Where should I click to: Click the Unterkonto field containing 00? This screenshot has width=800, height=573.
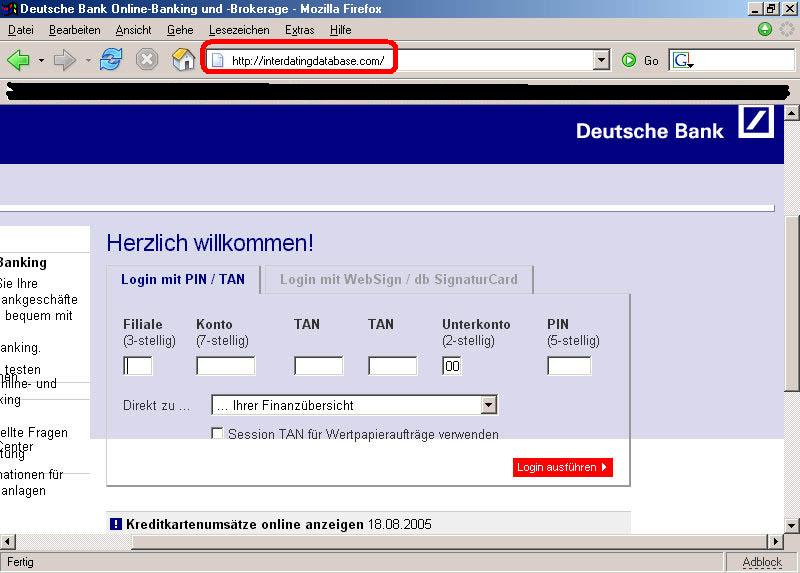pos(452,366)
